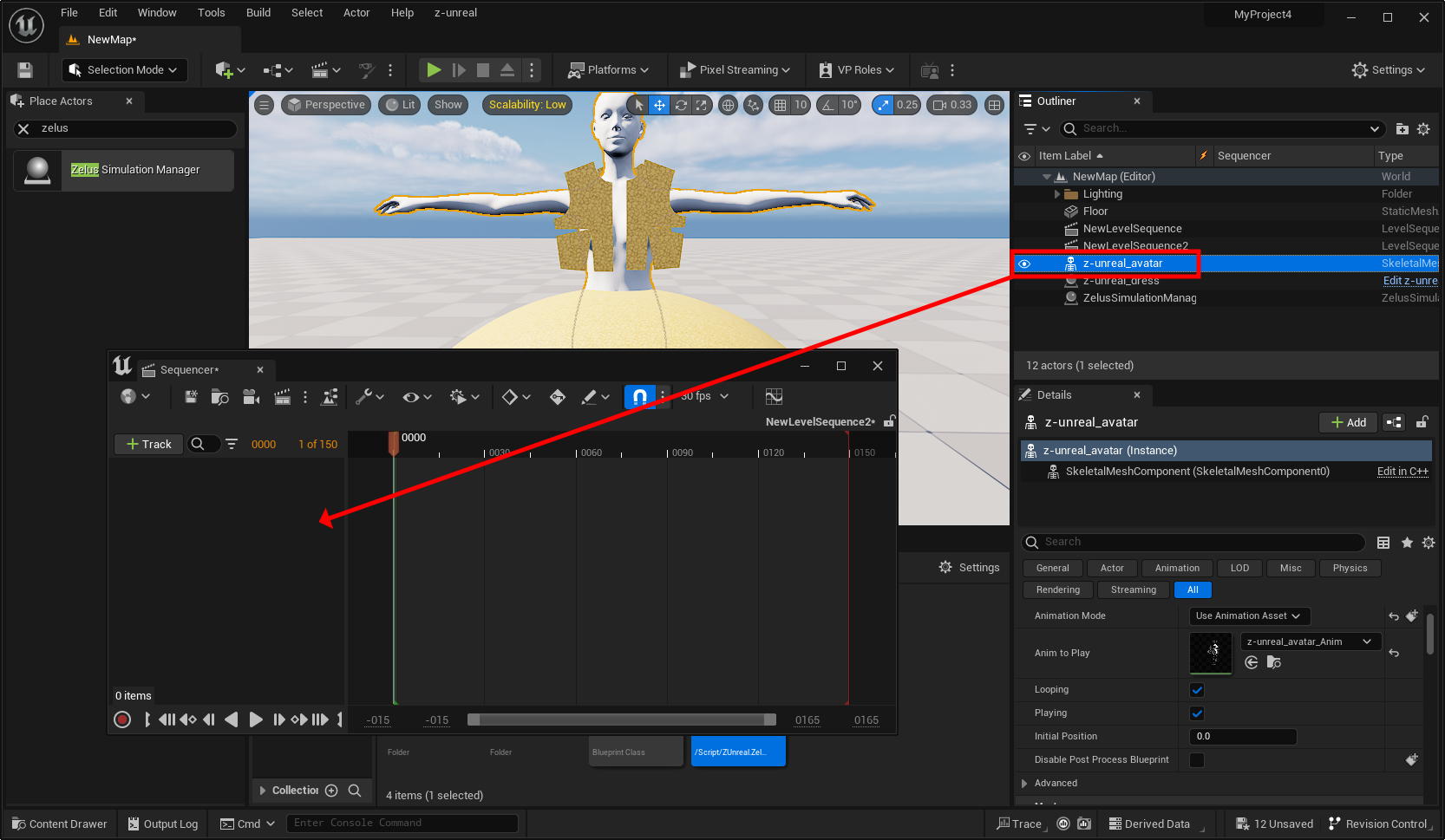This screenshot has width=1445, height=840.
Task: Toggle visibility eye for z-unreal_avatar
Action: point(1024,264)
